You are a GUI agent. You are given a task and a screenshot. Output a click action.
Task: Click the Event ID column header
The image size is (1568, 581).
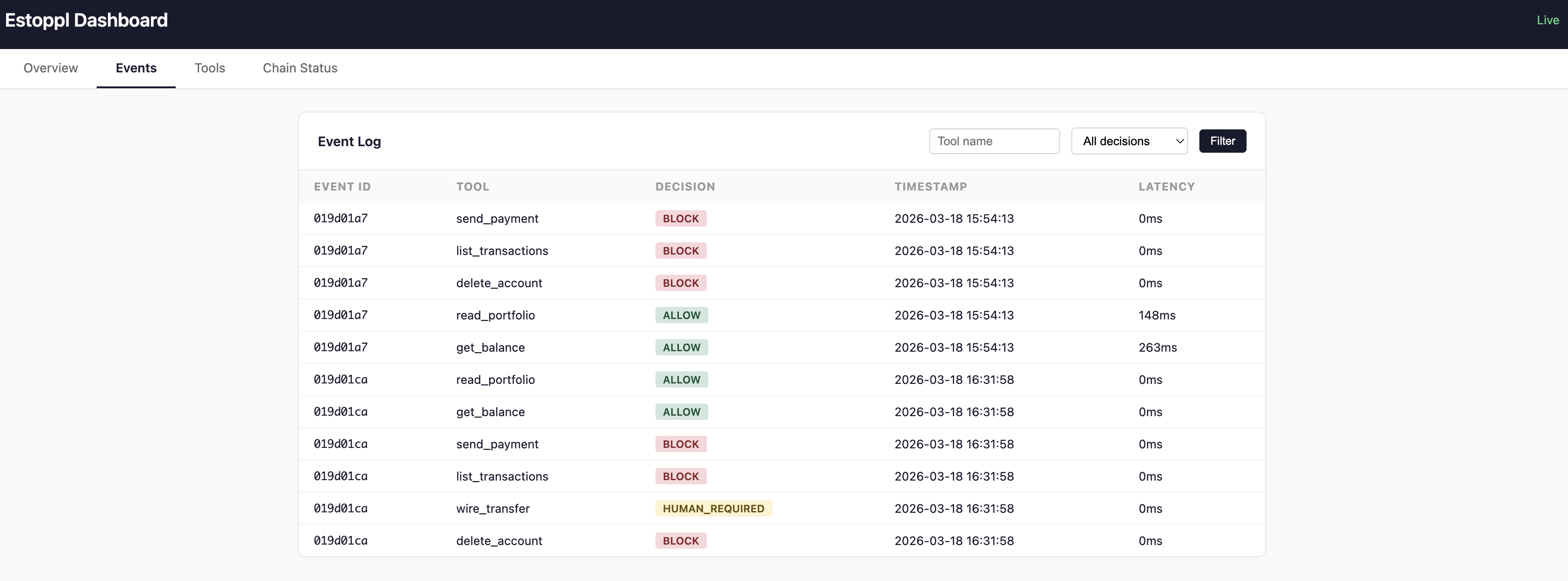(x=342, y=186)
